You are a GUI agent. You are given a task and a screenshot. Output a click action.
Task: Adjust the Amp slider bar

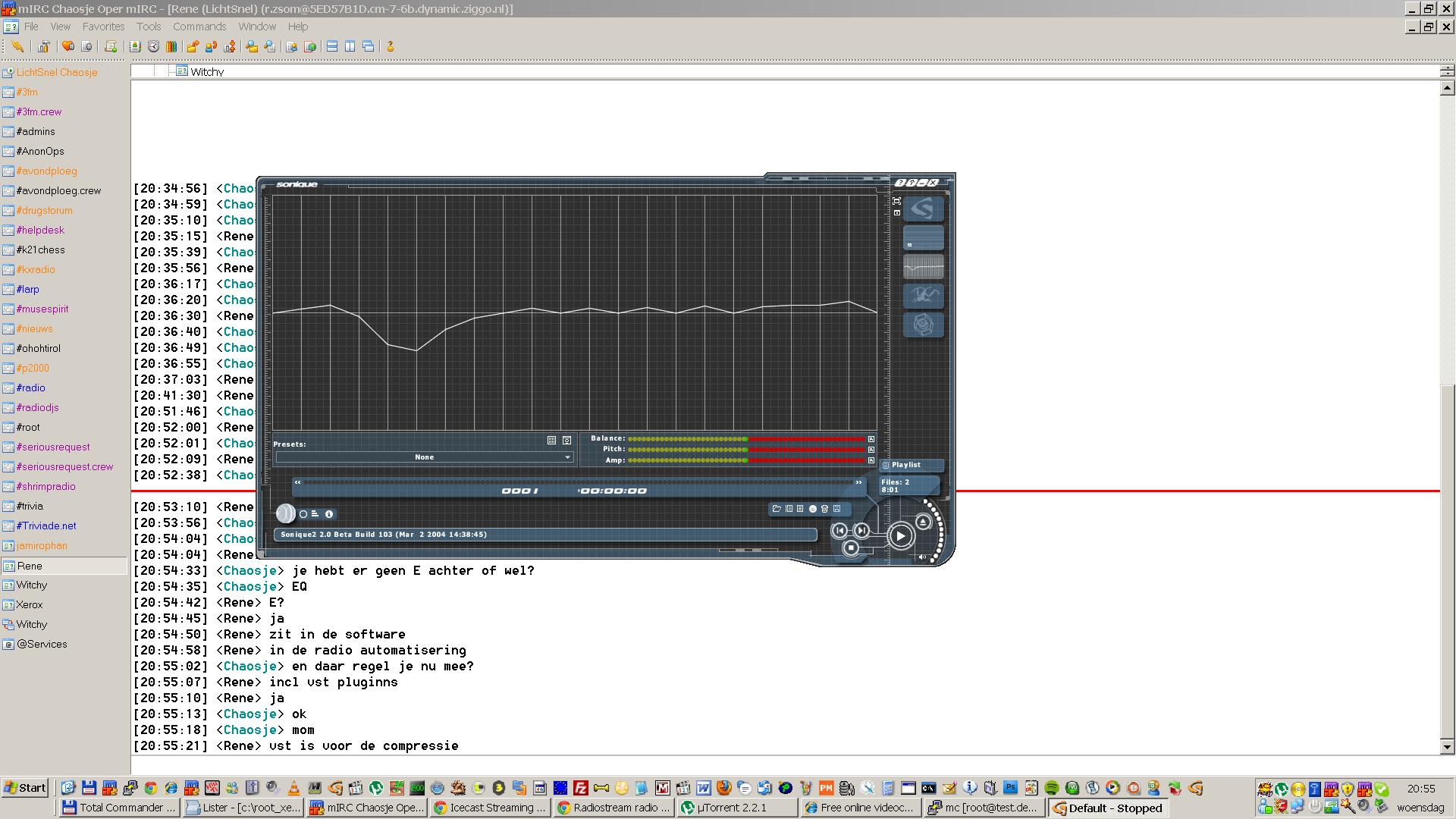click(x=746, y=460)
